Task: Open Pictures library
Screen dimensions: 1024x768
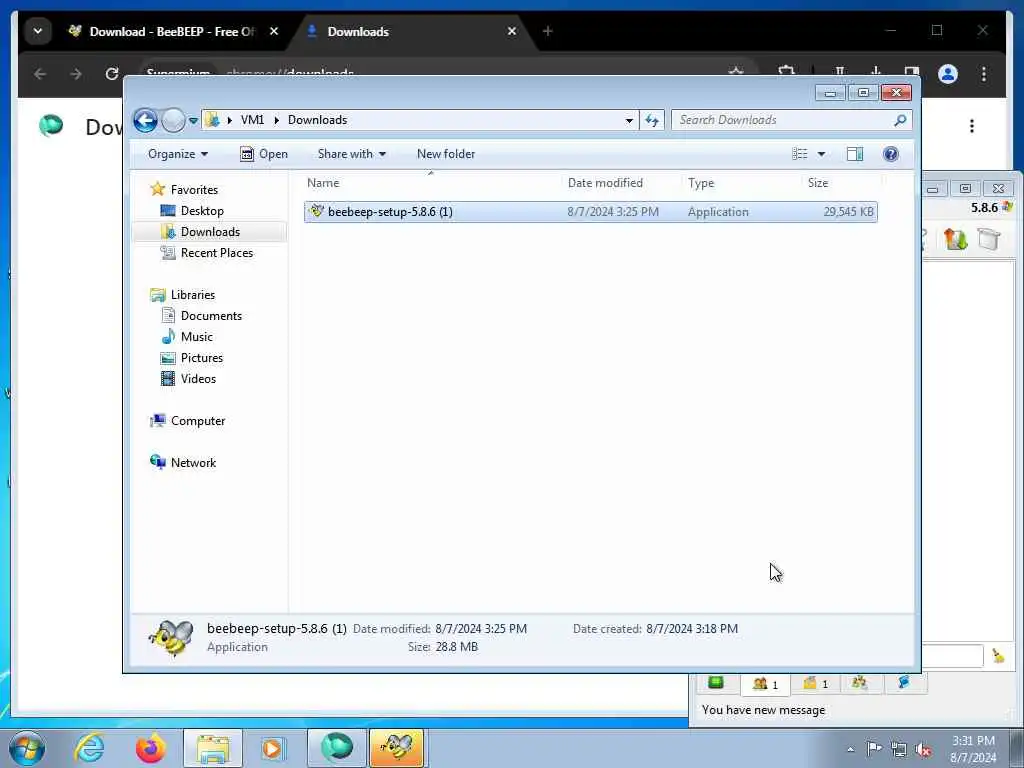Action: coord(202,358)
